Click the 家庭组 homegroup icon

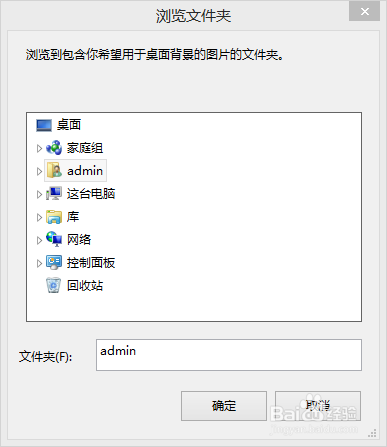tap(54, 148)
